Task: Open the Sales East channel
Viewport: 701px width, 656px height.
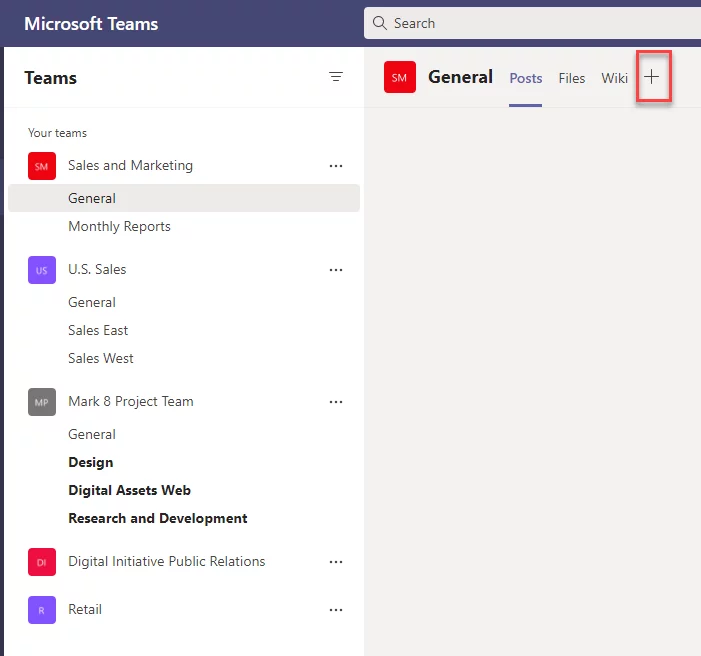Action: 98,330
